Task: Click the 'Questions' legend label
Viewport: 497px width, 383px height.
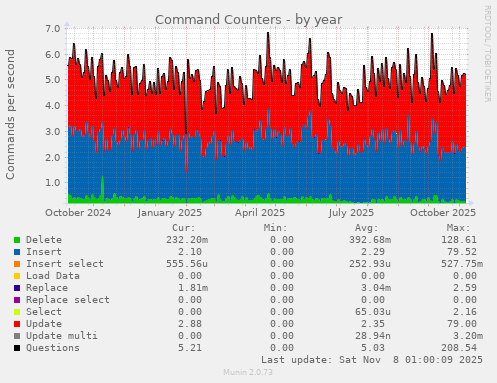Action: 53,348
